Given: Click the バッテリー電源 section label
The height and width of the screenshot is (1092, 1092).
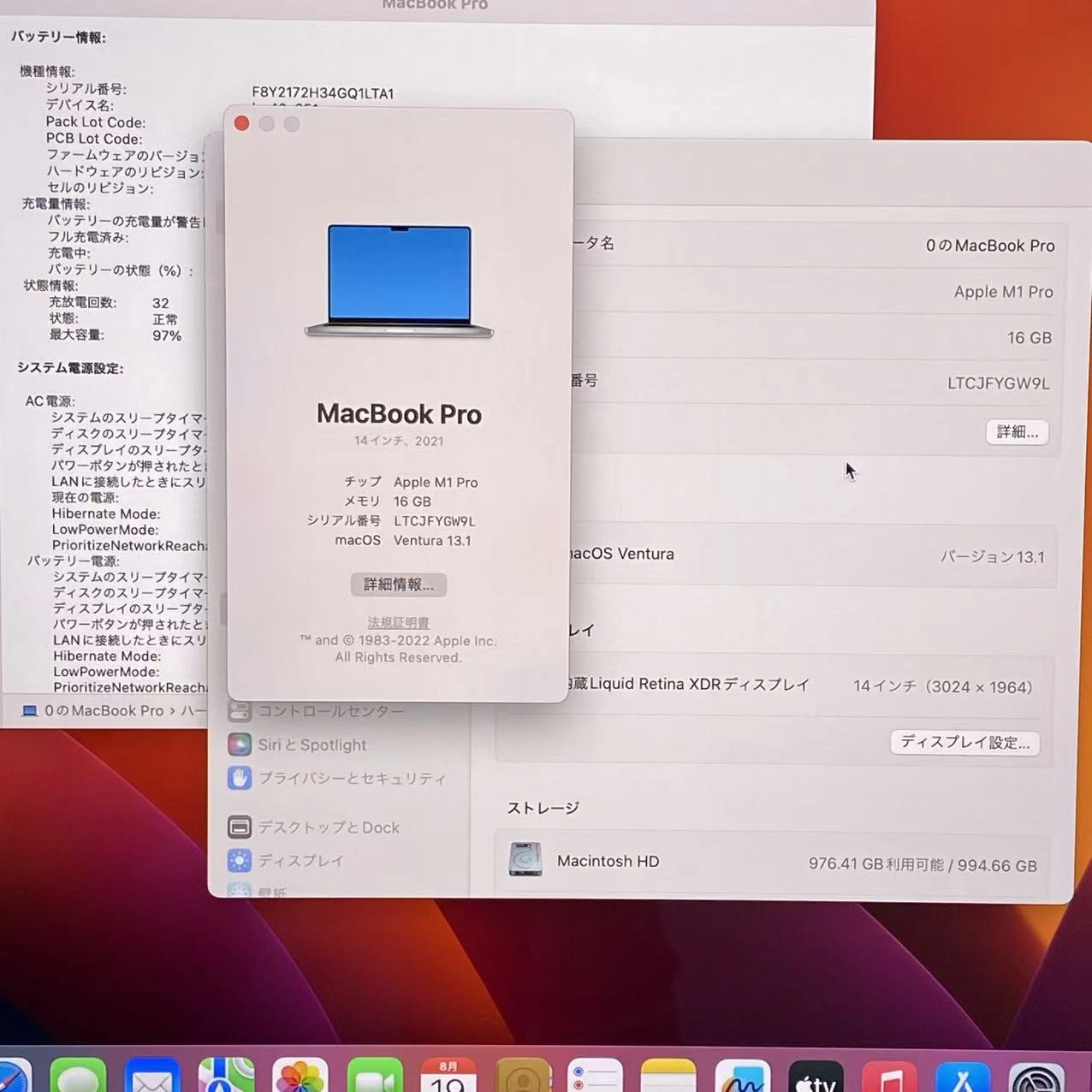Looking at the screenshot, I should (73, 561).
